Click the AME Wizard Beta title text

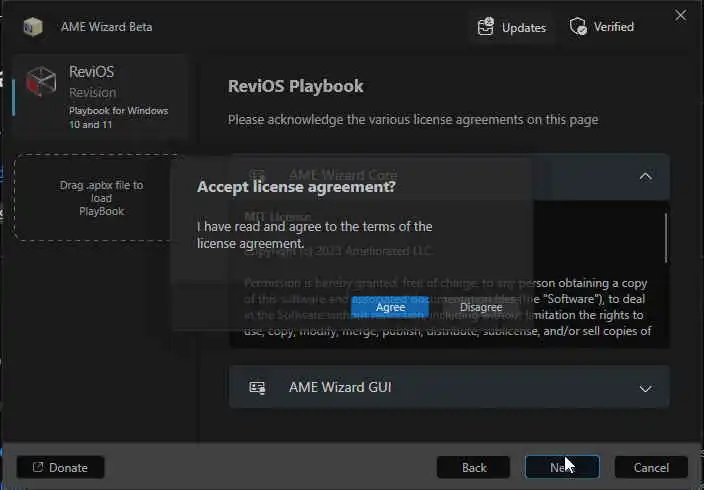(x=106, y=27)
